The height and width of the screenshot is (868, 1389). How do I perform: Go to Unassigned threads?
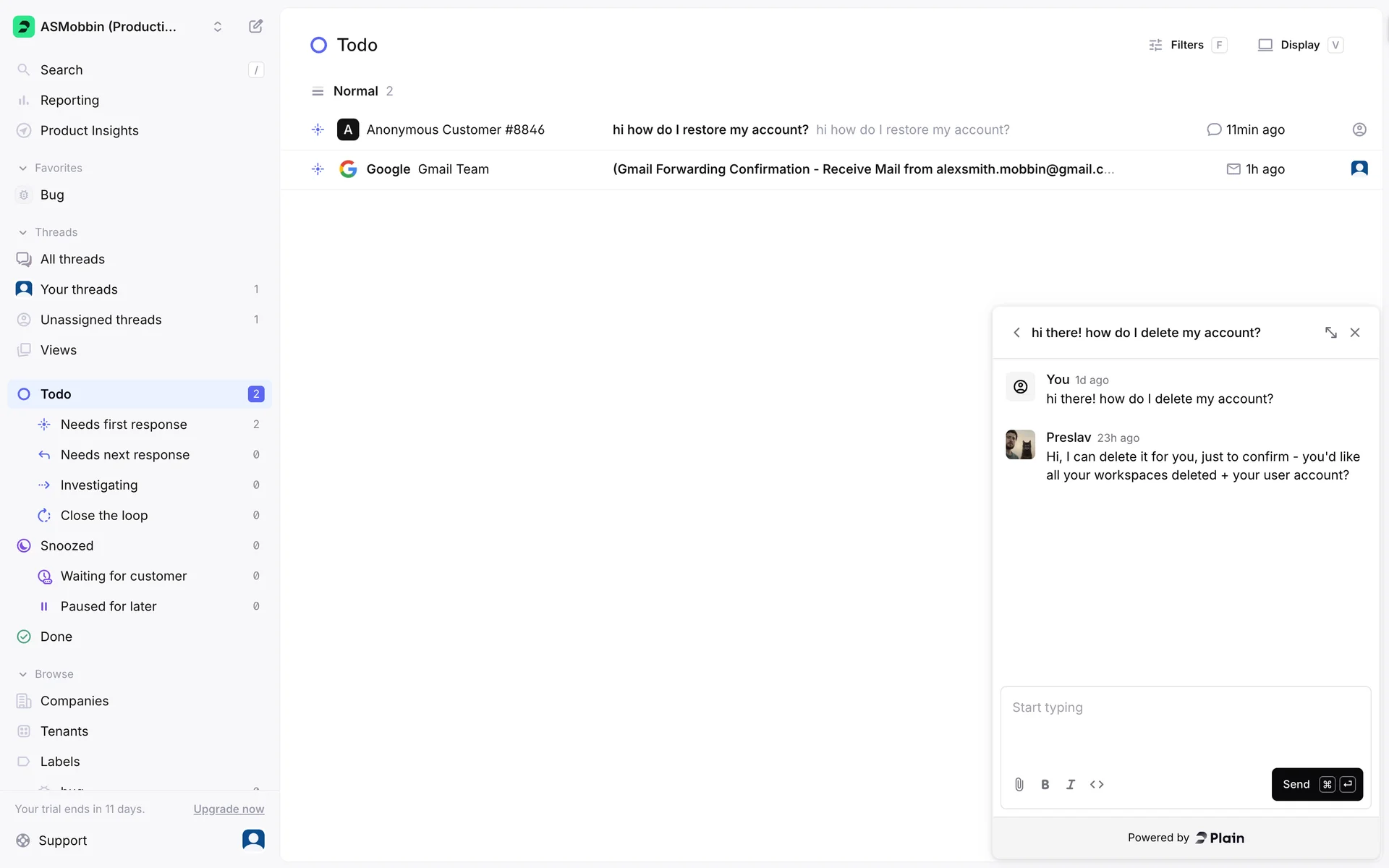pyautogui.click(x=101, y=320)
